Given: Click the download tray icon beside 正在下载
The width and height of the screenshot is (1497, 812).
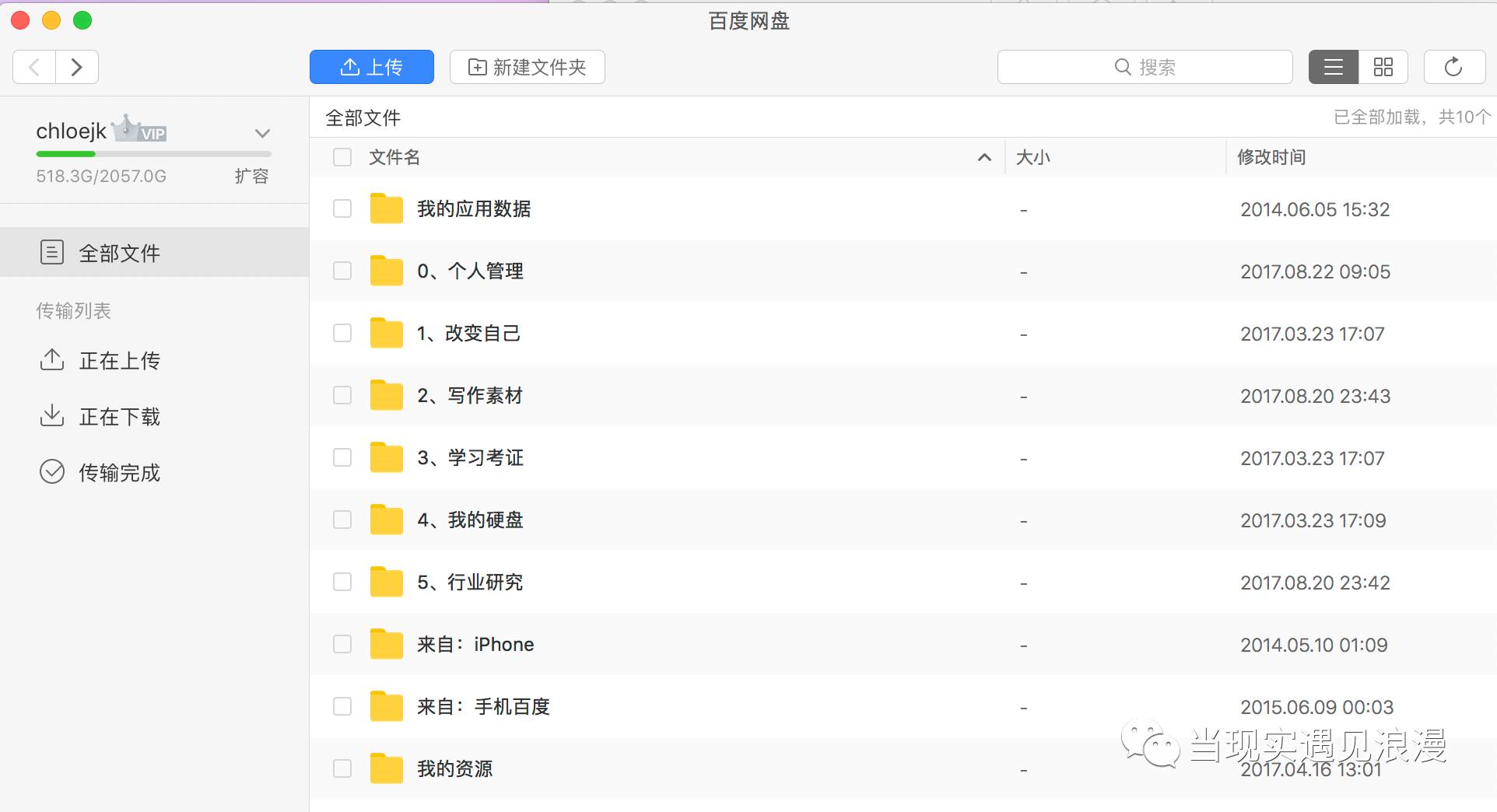Looking at the screenshot, I should tap(52, 416).
